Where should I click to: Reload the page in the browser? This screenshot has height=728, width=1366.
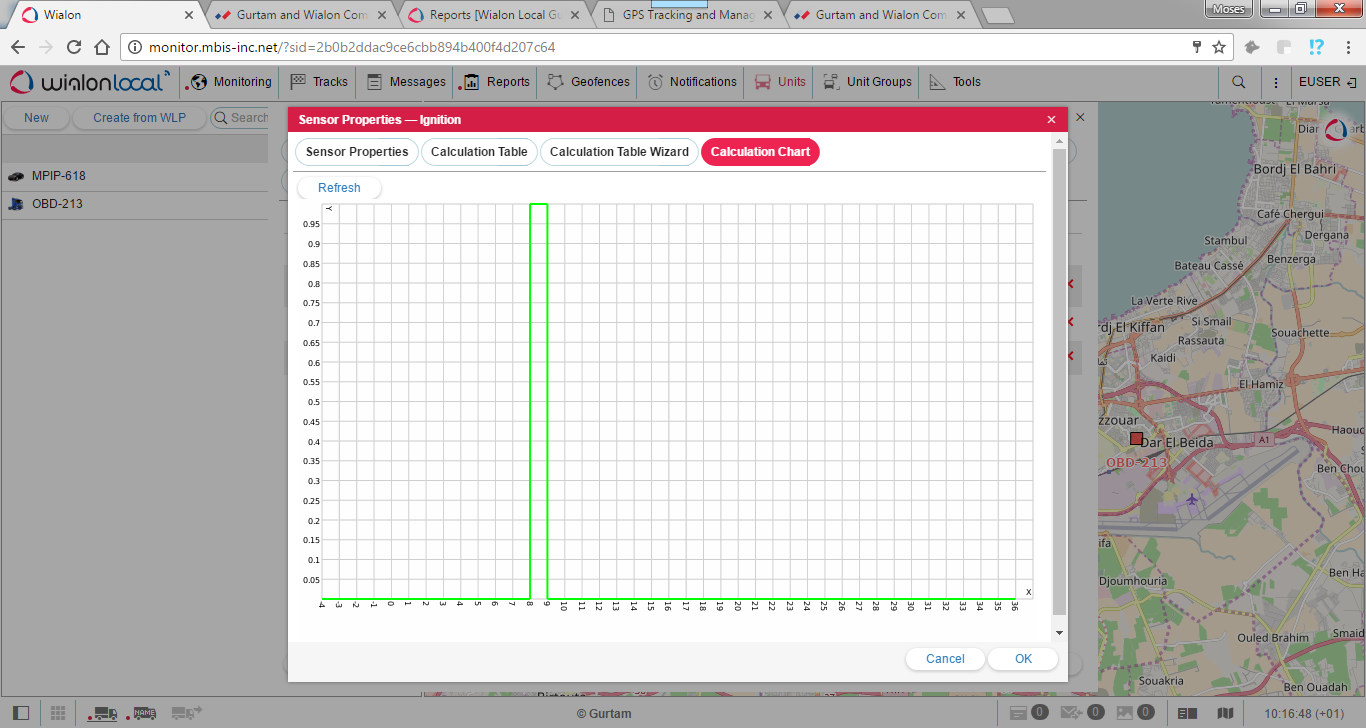pos(74,47)
